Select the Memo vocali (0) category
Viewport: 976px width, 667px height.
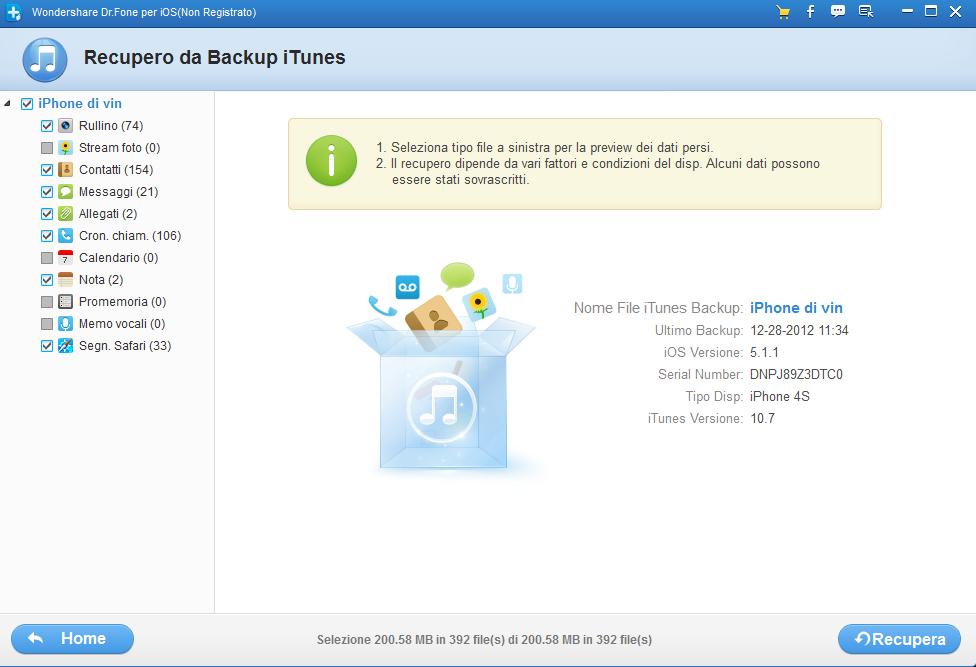122,324
